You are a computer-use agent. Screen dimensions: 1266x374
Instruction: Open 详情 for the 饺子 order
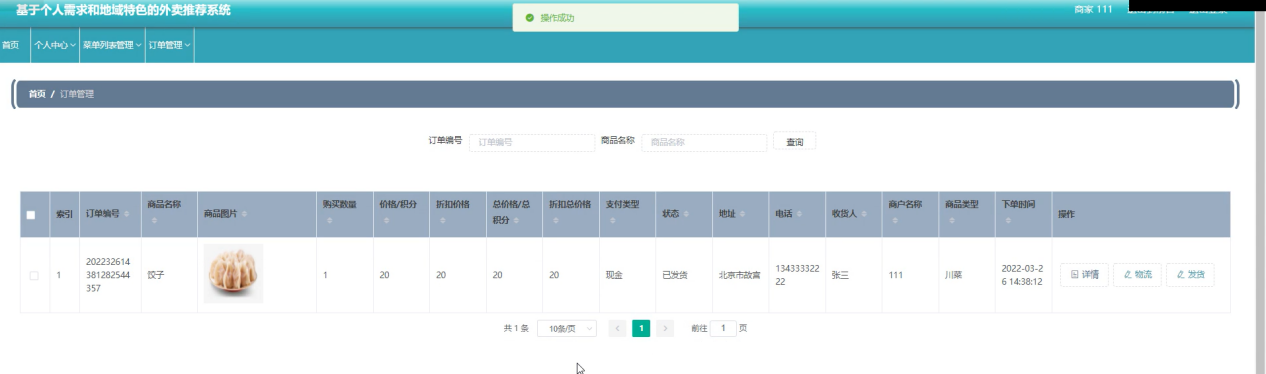click(1084, 274)
